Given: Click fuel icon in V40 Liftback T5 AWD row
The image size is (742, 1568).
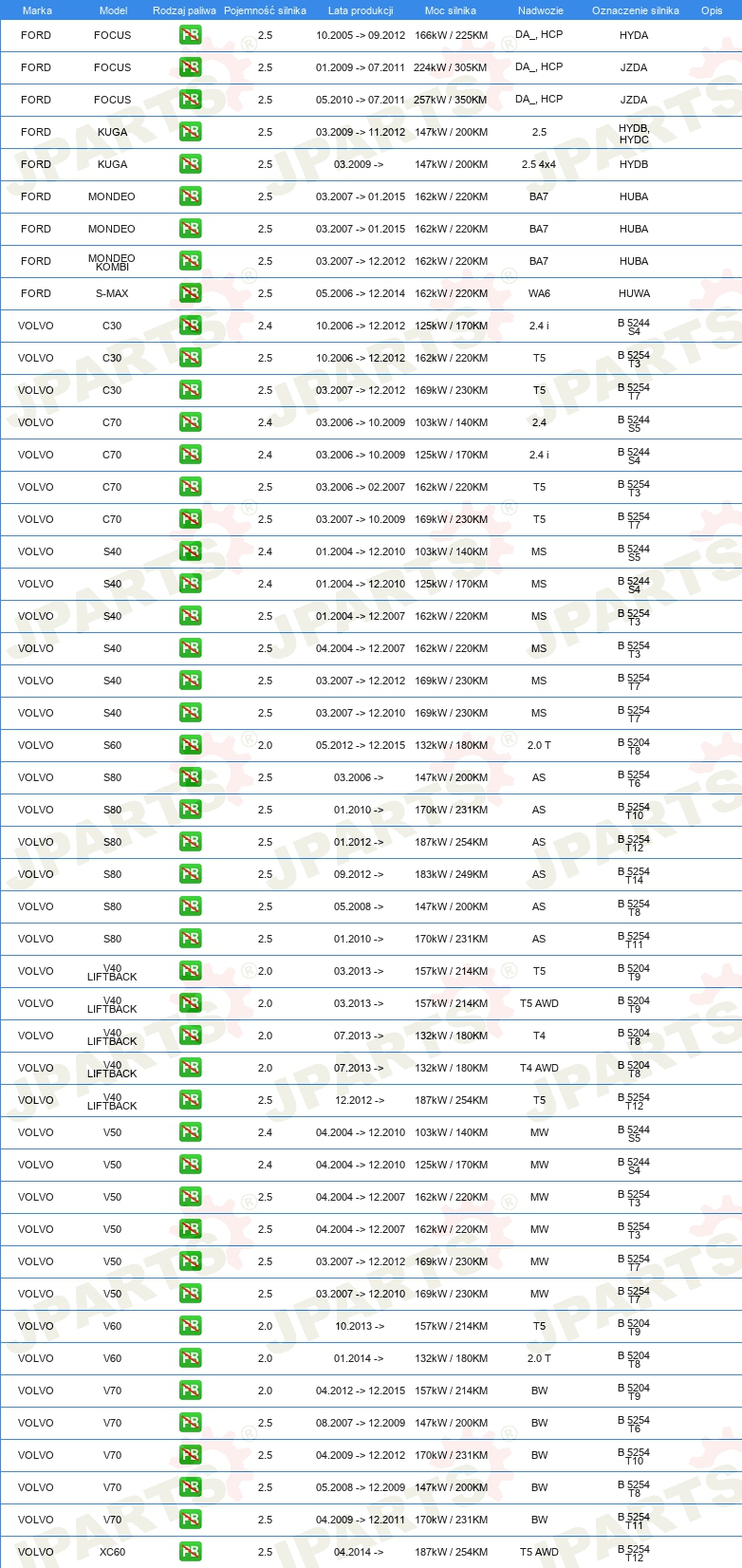Looking at the screenshot, I should point(190,1003).
